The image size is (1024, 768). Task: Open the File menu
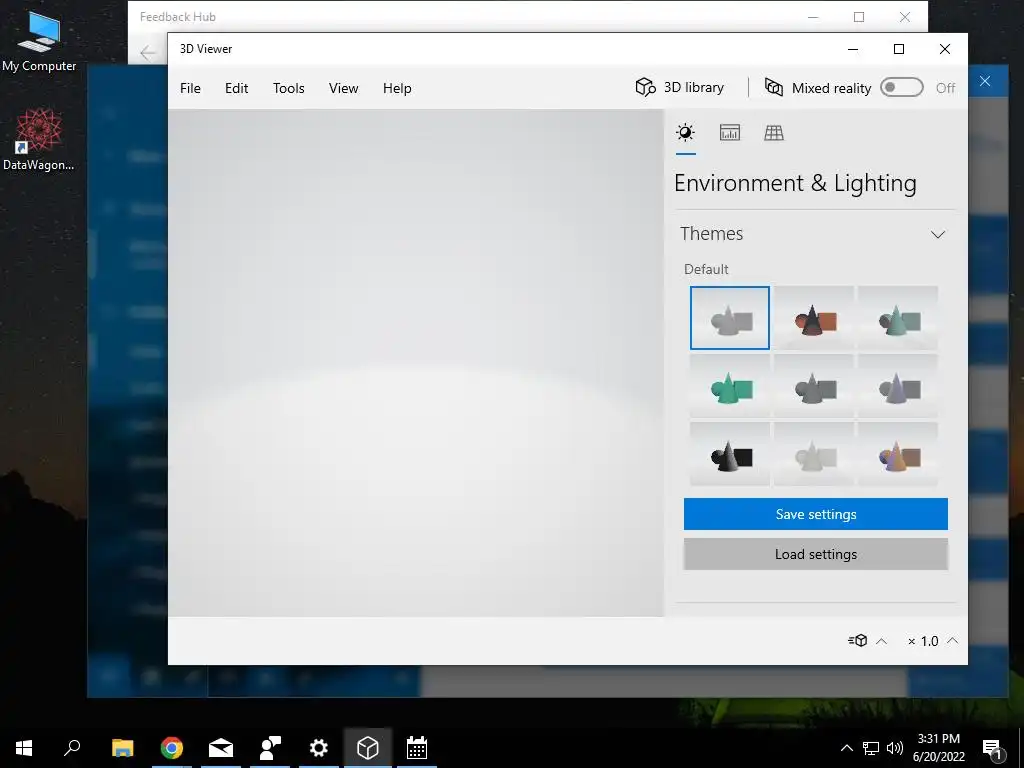pyautogui.click(x=190, y=88)
